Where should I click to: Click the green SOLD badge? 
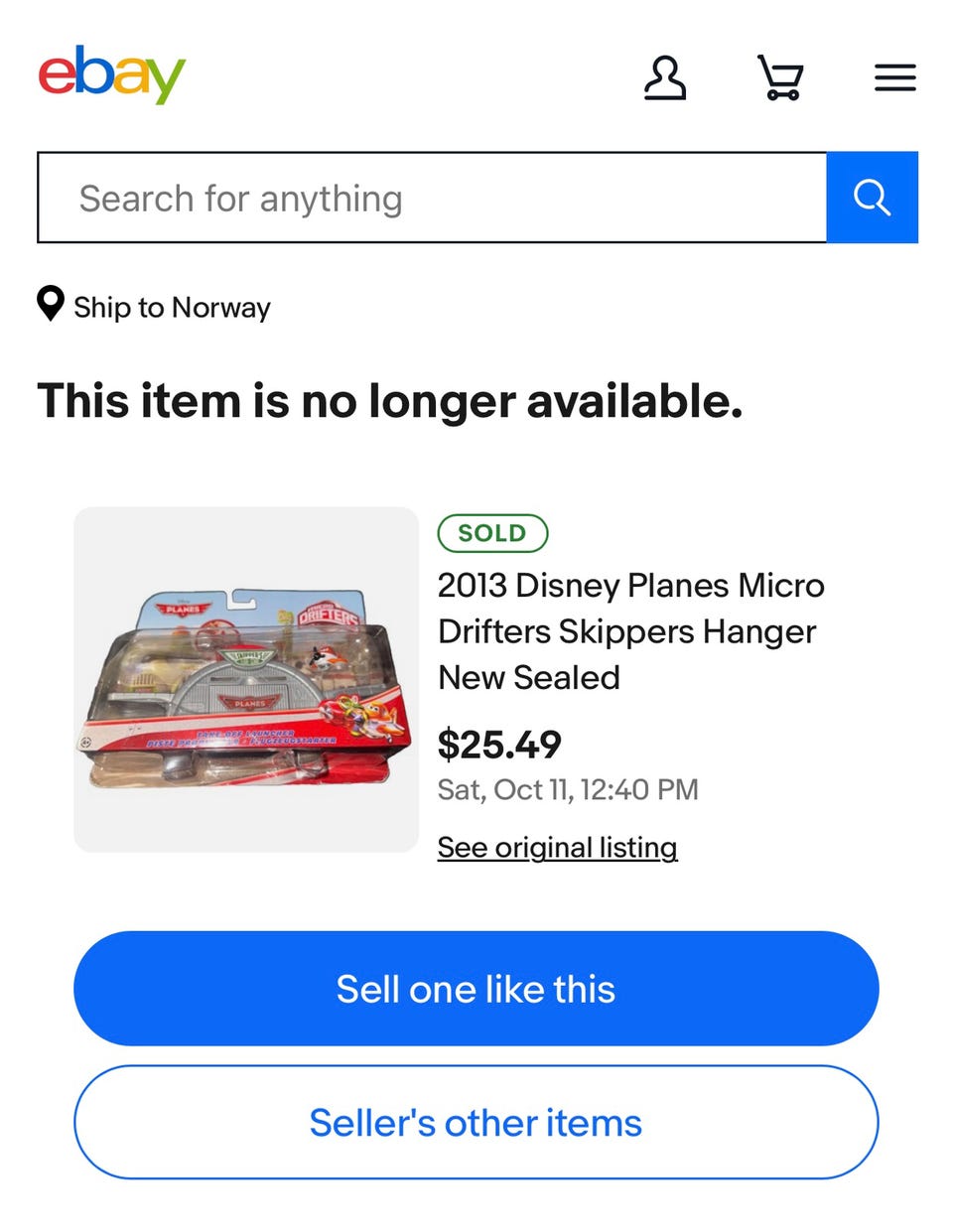coord(492,533)
